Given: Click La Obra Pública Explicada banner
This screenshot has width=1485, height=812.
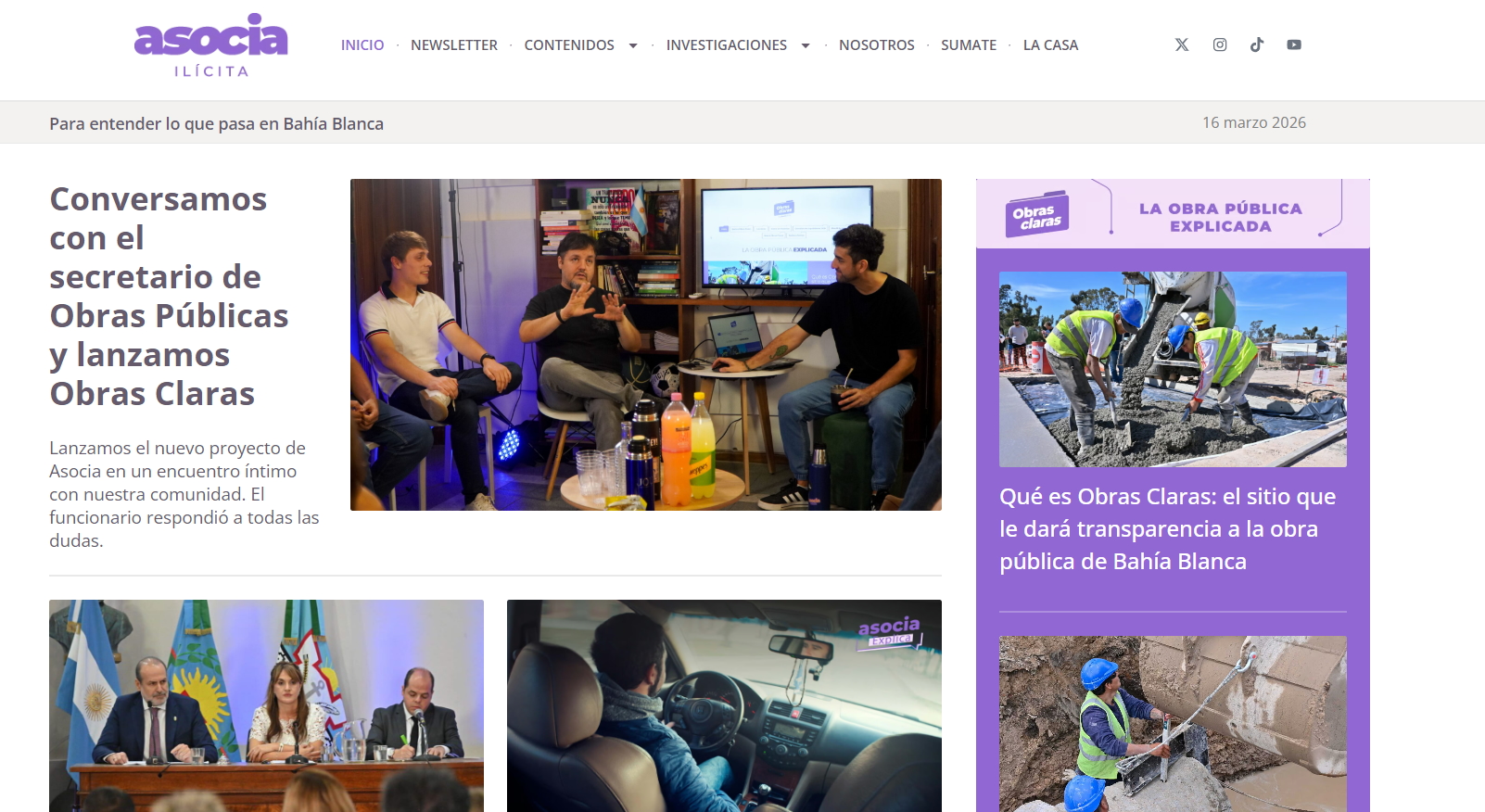Looking at the screenshot, I should (1173, 214).
